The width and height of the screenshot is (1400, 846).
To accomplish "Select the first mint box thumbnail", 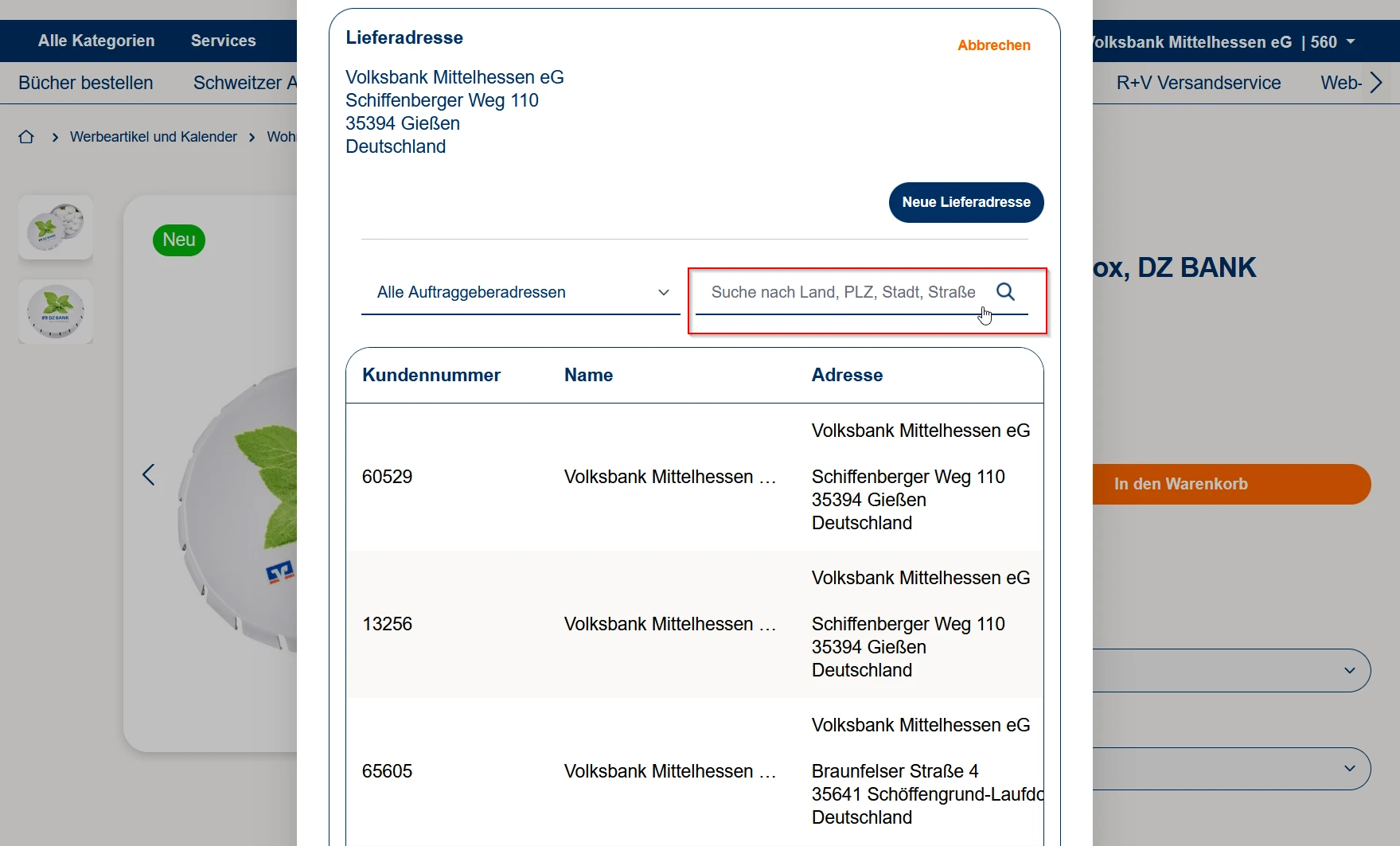I will click(x=56, y=228).
